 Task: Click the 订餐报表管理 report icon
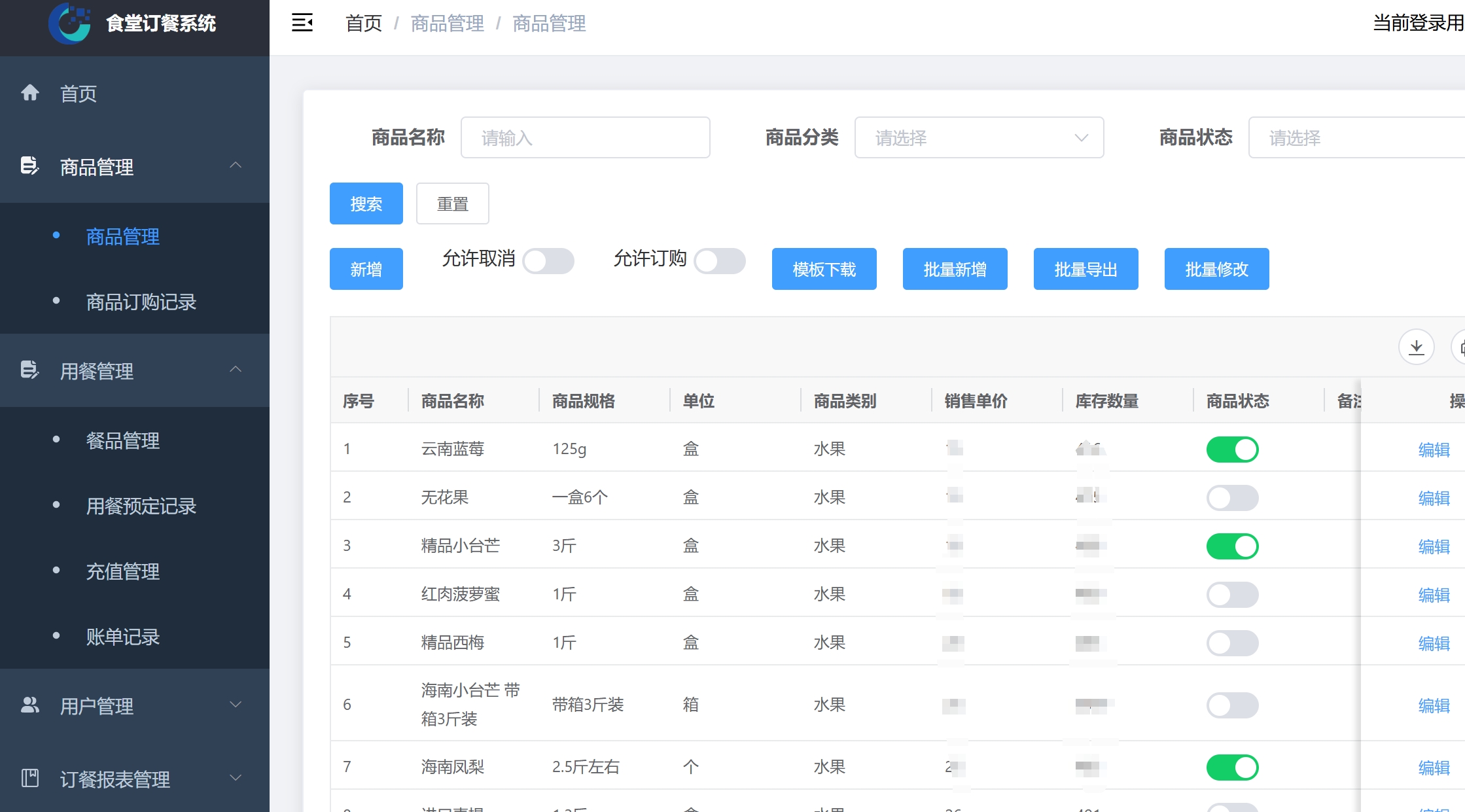[30, 779]
